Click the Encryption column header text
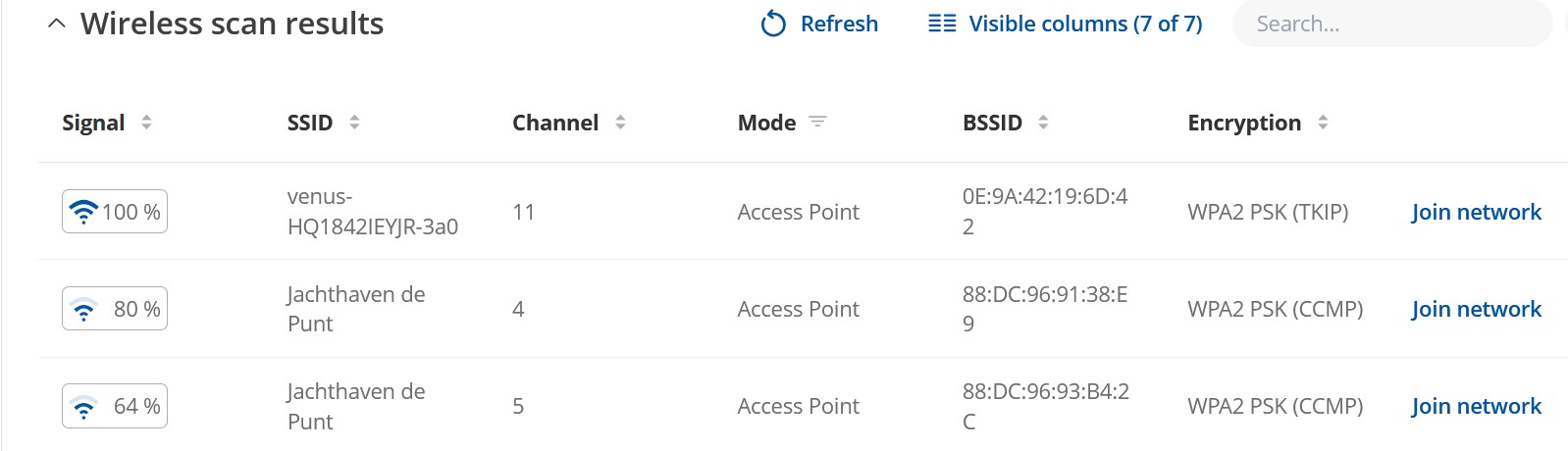 (1244, 123)
